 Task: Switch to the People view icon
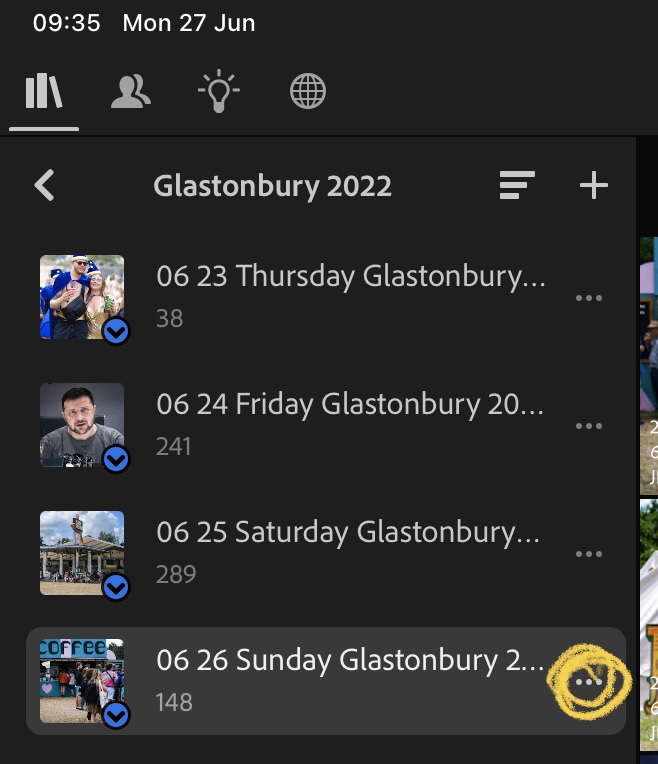click(x=131, y=93)
